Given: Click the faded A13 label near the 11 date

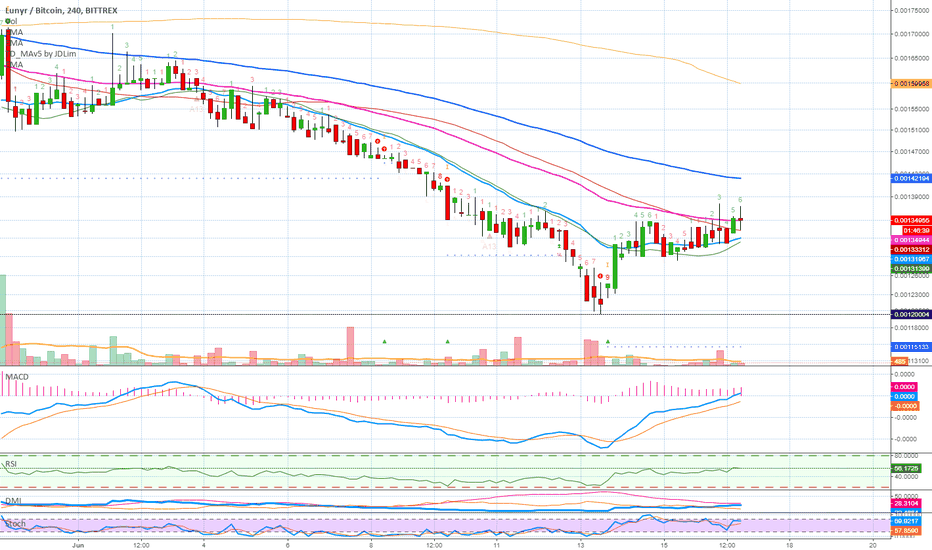Looking at the screenshot, I should coord(489,246).
